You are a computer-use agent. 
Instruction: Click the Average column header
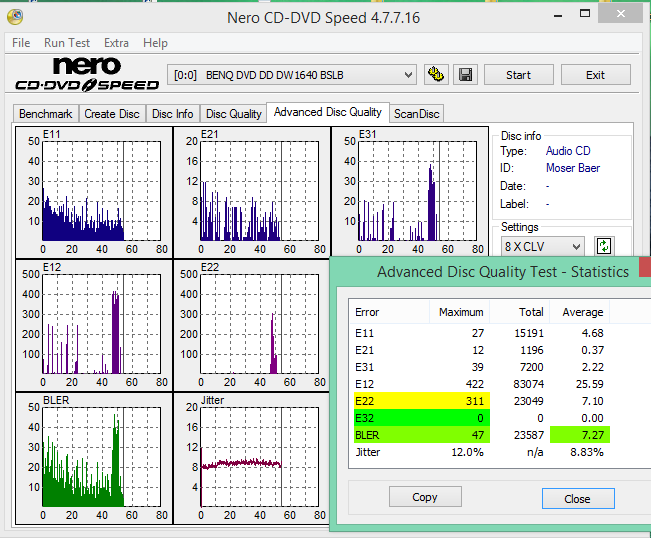(580, 312)
